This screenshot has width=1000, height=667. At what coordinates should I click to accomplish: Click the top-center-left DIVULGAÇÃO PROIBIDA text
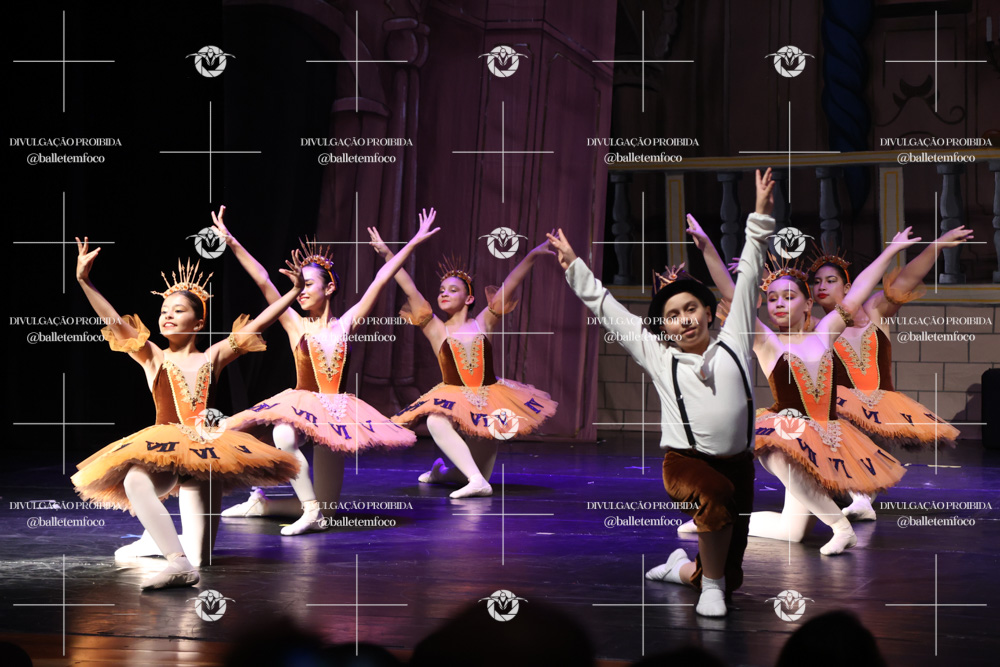pyautogui.click(x=357, y=142)
